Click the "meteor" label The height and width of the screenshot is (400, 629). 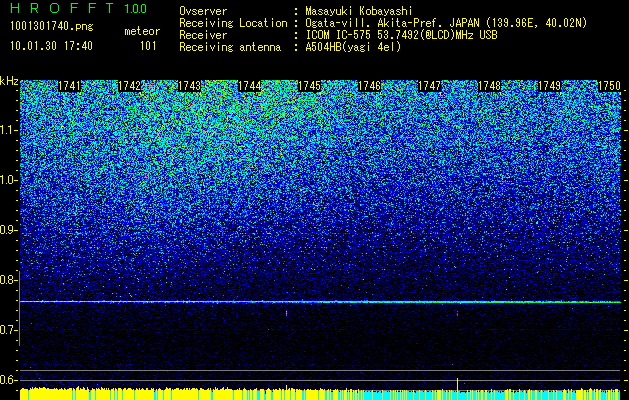142,31
